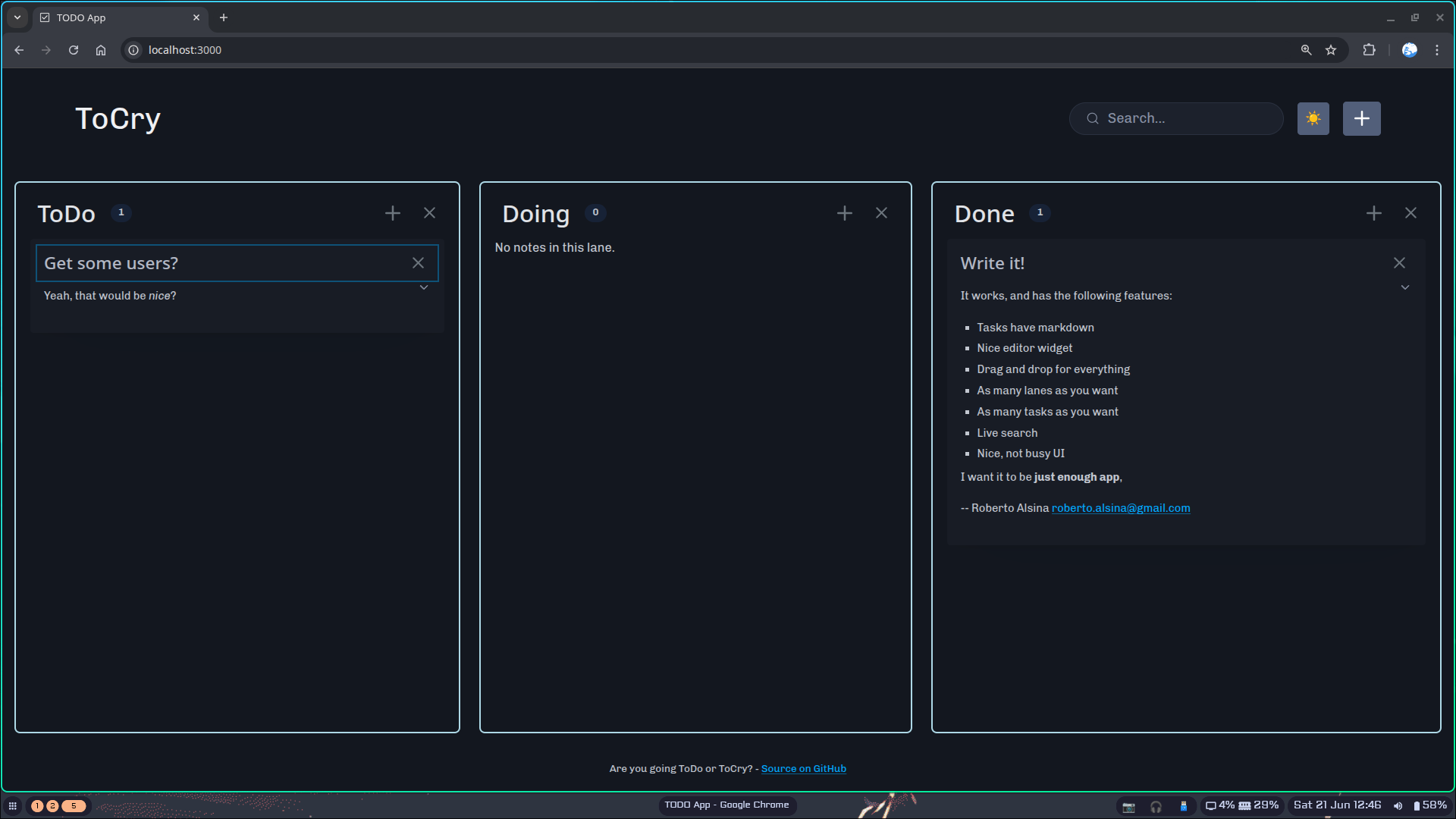Add a note to the ToDo lane

point(393,213)
